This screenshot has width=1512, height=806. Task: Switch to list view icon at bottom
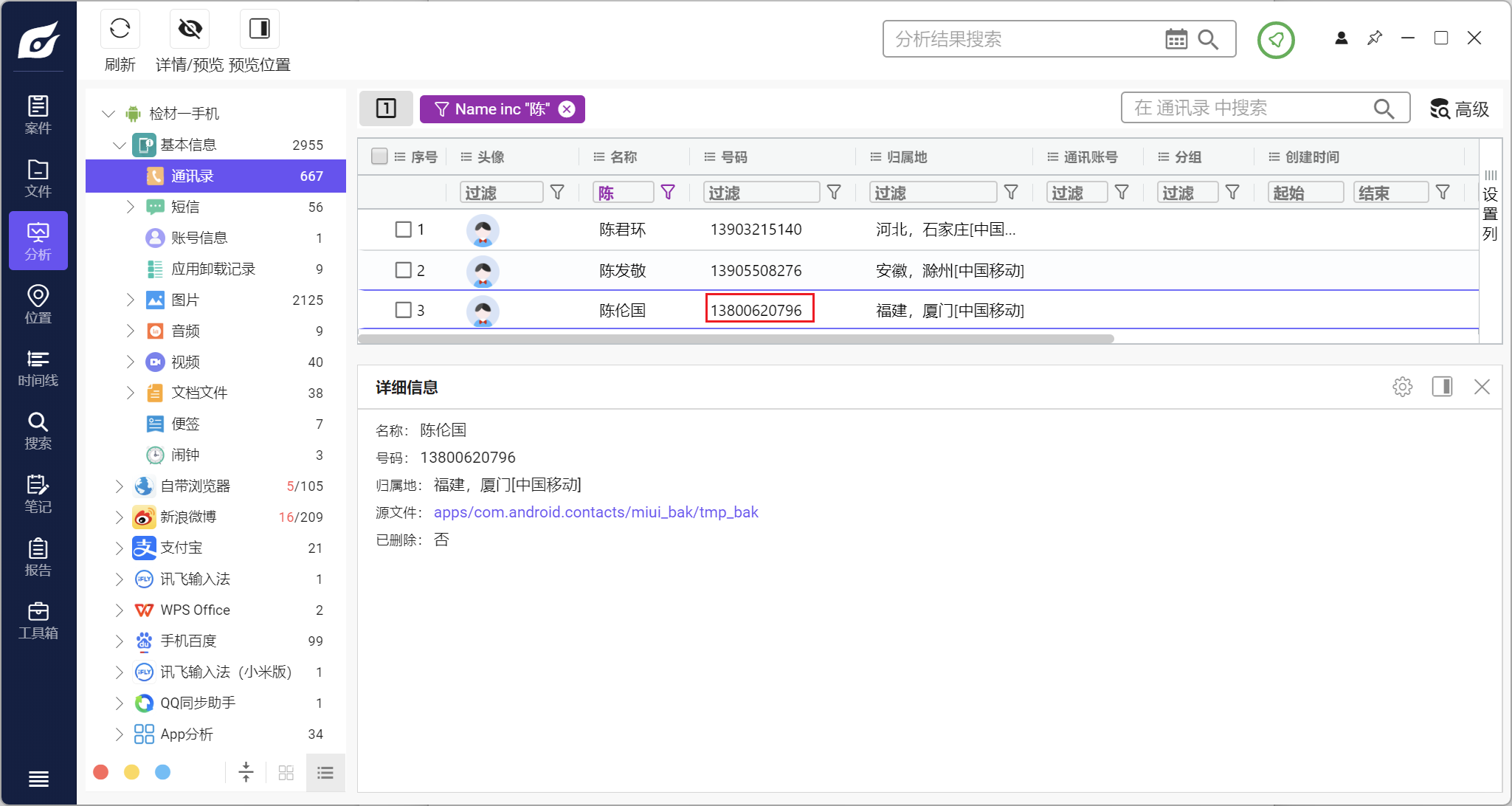point(325,772)
